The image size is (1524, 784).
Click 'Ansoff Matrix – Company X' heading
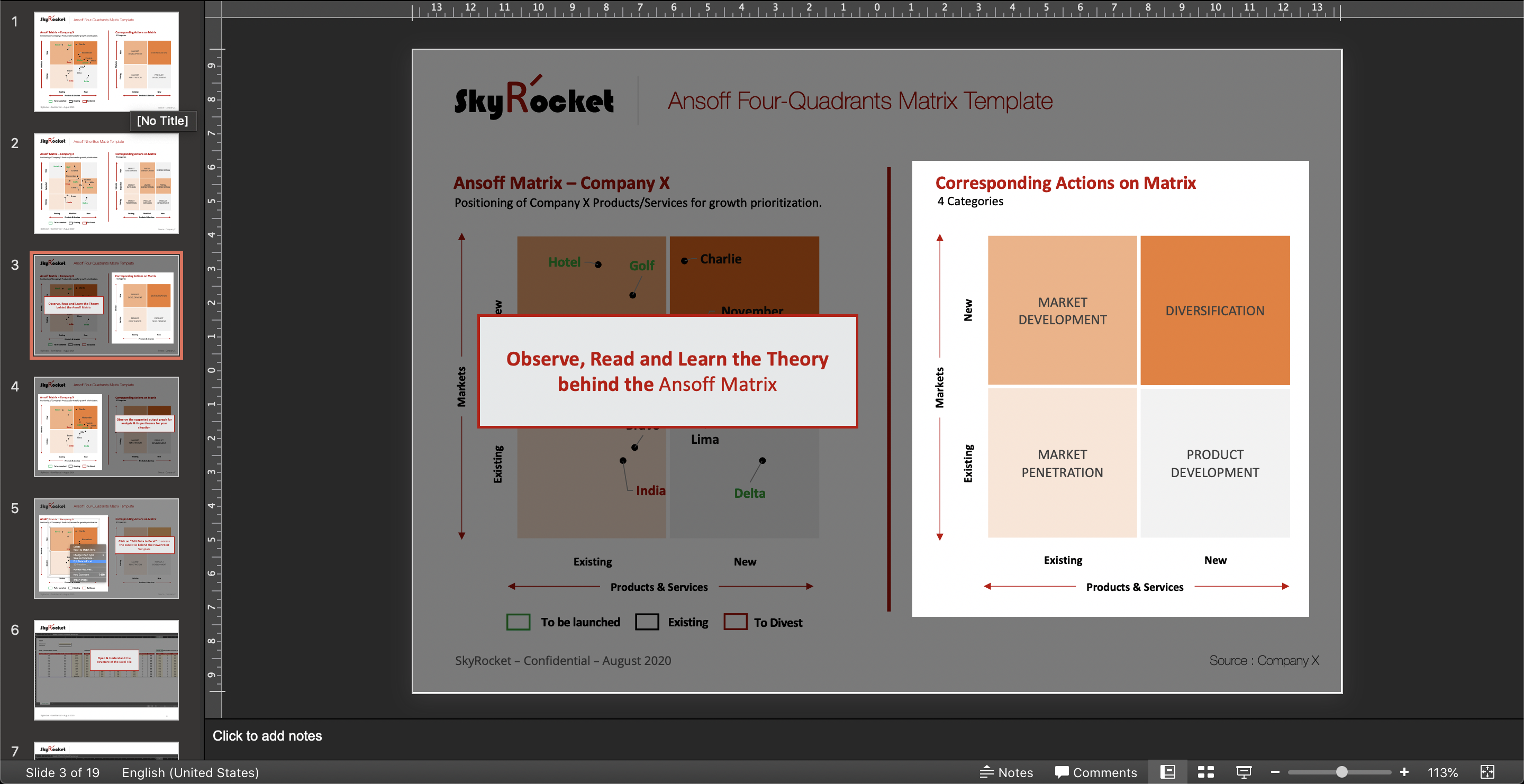coord(561,183)
